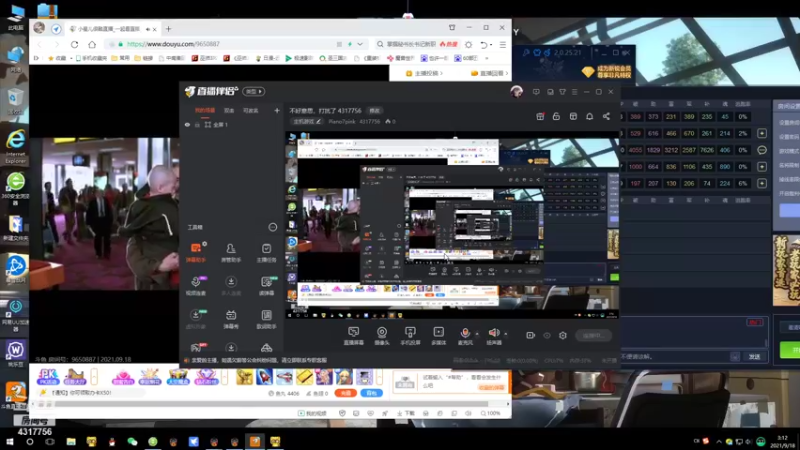
Task: Open the message icon in 直播伴侣 title bar
Action: 536,92
